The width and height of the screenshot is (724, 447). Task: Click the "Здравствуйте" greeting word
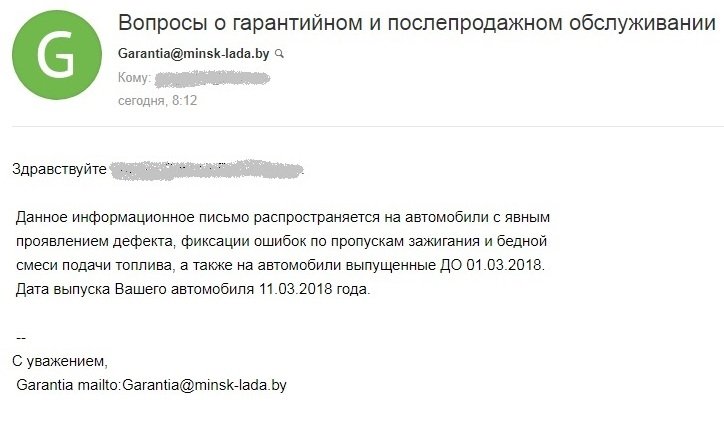coord(59,169)
